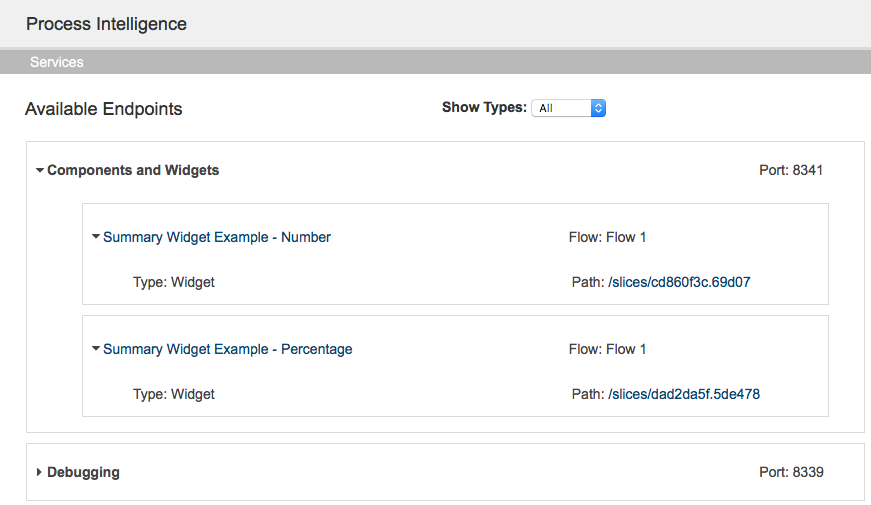The height and width of the screenshot is (505, 871).
Task: Select the Services tab
Action: (x=57, y=62)
